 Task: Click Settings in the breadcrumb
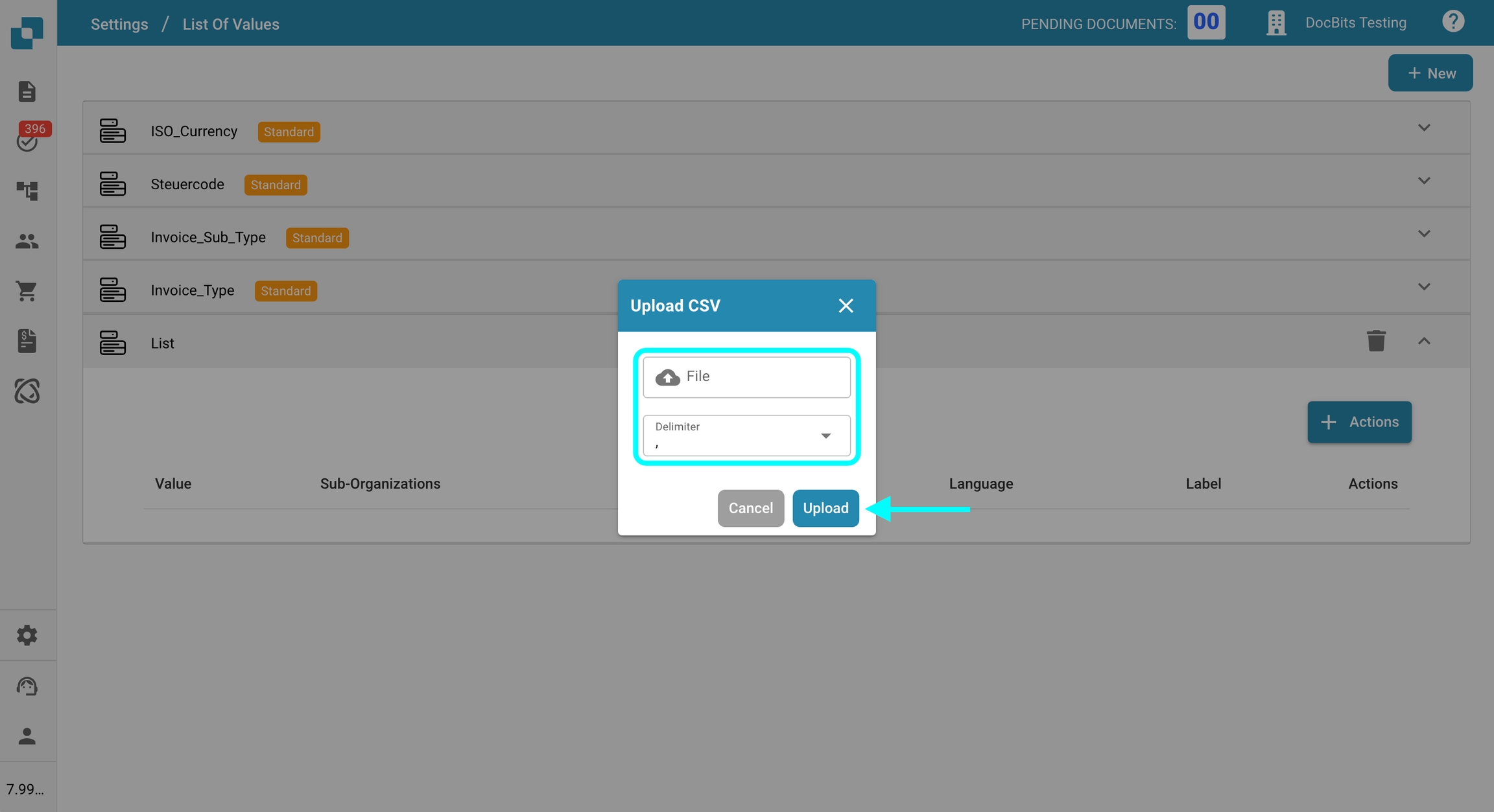point(119,24)
